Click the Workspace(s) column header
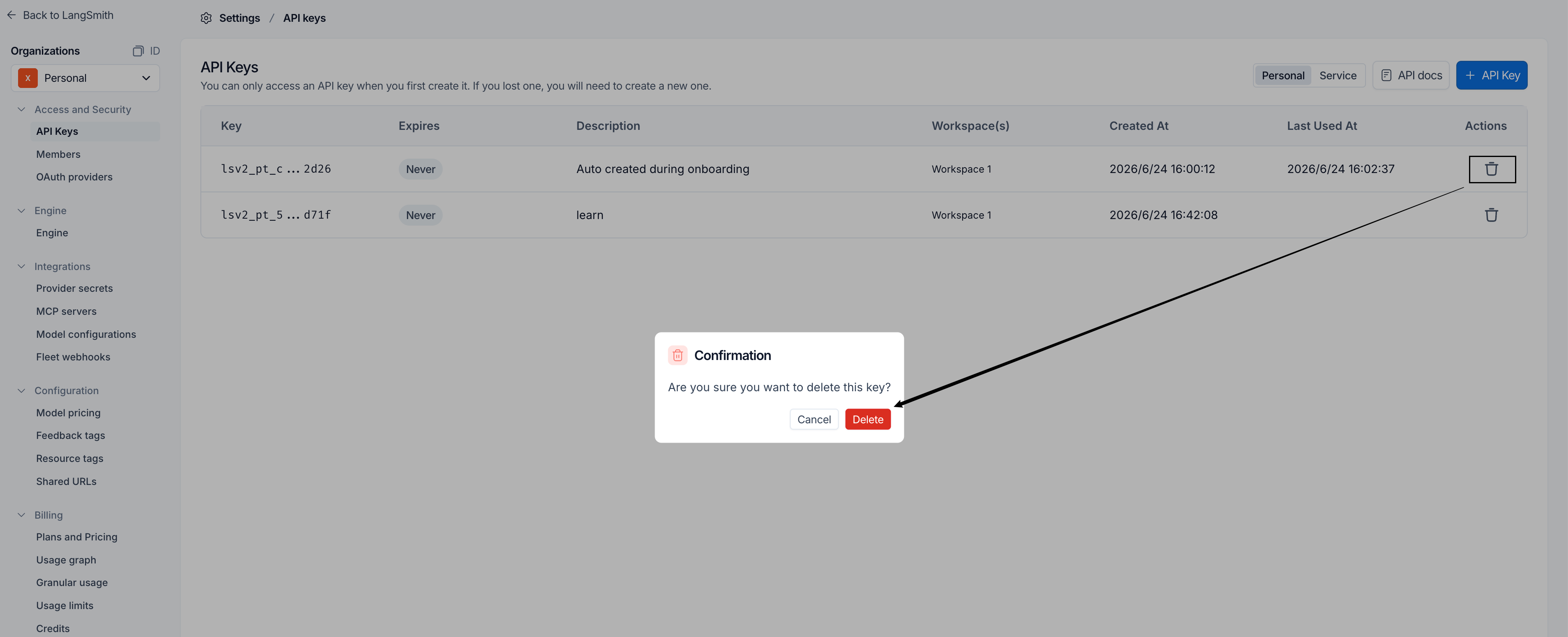The image size is (1568, 637). (970, 126)
